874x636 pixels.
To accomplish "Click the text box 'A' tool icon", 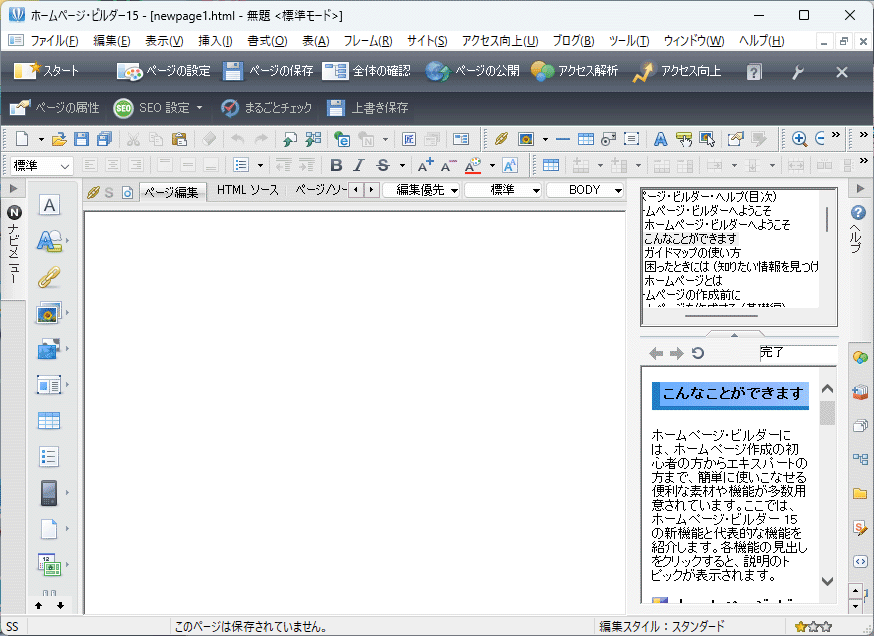I will [x=49, y=205].
